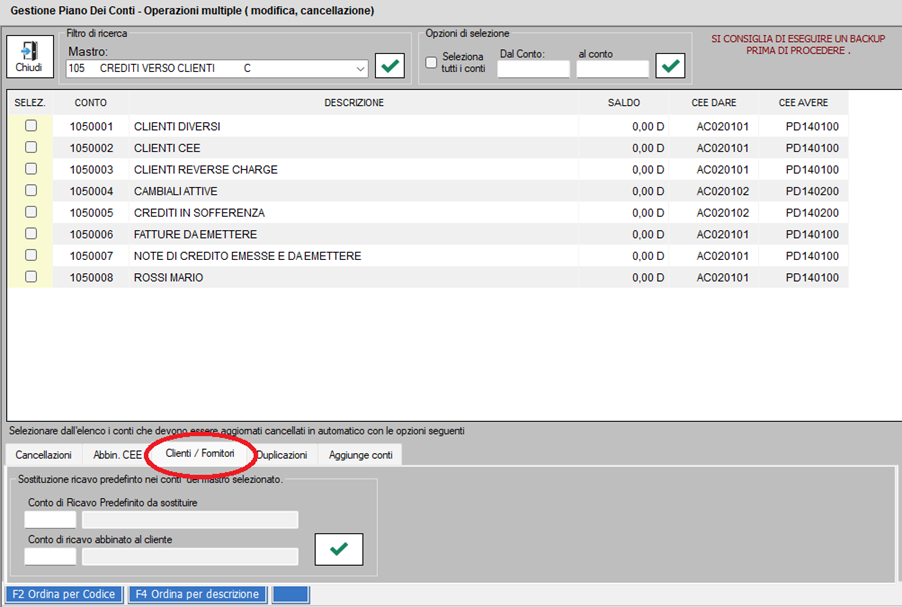Focus the al conto input field

click(613, 68)
